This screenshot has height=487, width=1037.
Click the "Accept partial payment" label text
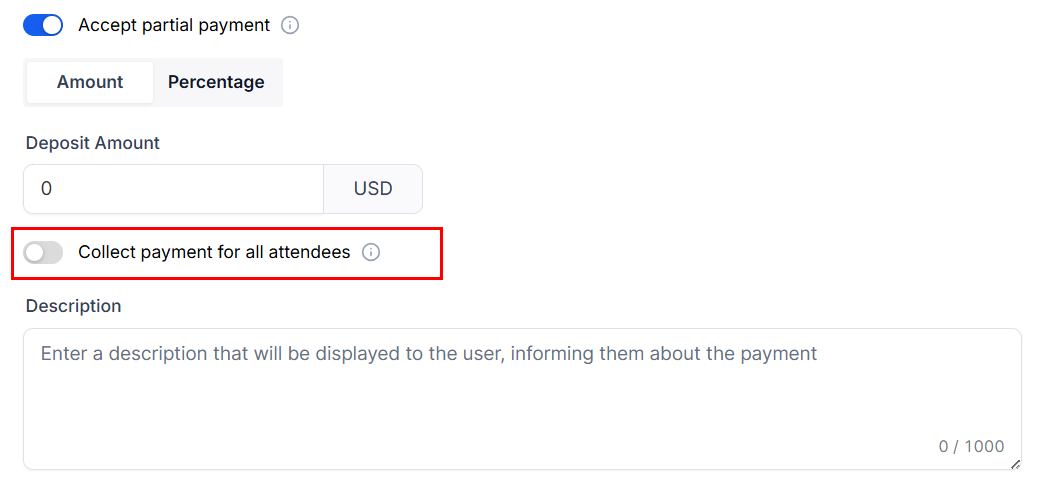pyautogui.click(x=174, y=25)
